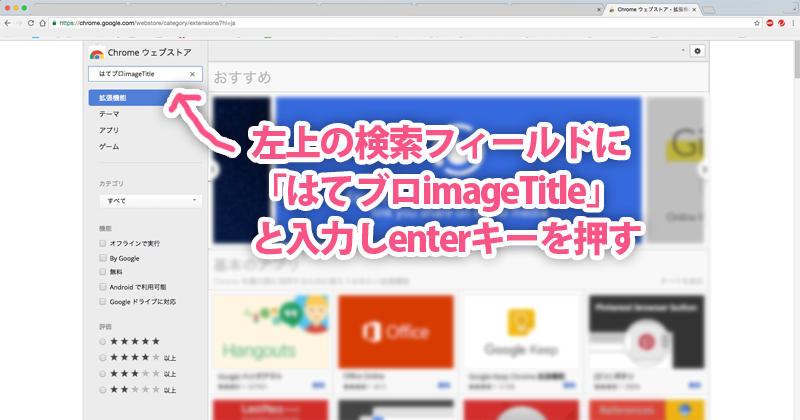Show next featured banner with right arrow
Image resolution: width=800 pixels, height=420 pixels.
pos(704,170)
